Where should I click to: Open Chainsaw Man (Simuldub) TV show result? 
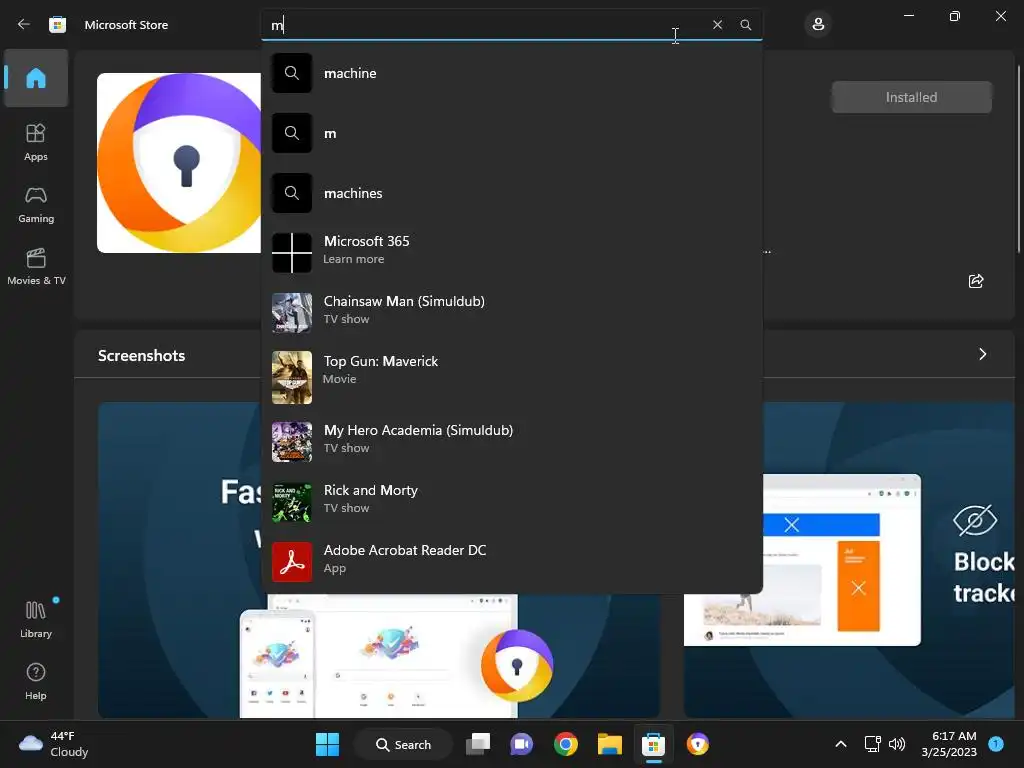[x=512, y=313]
